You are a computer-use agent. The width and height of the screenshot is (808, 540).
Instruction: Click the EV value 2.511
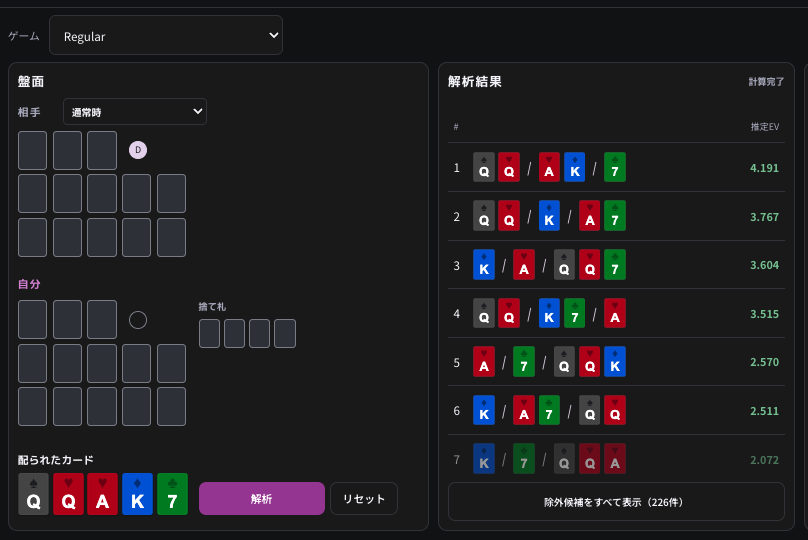coord(764,411)
